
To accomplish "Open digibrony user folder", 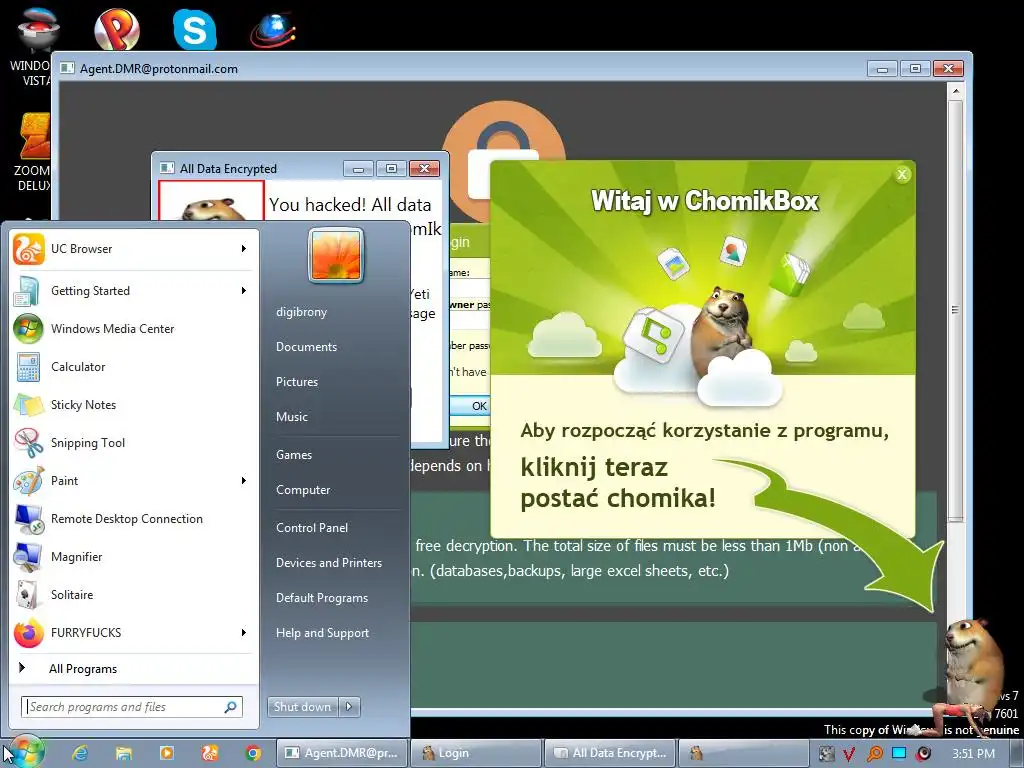I will 301,312.
